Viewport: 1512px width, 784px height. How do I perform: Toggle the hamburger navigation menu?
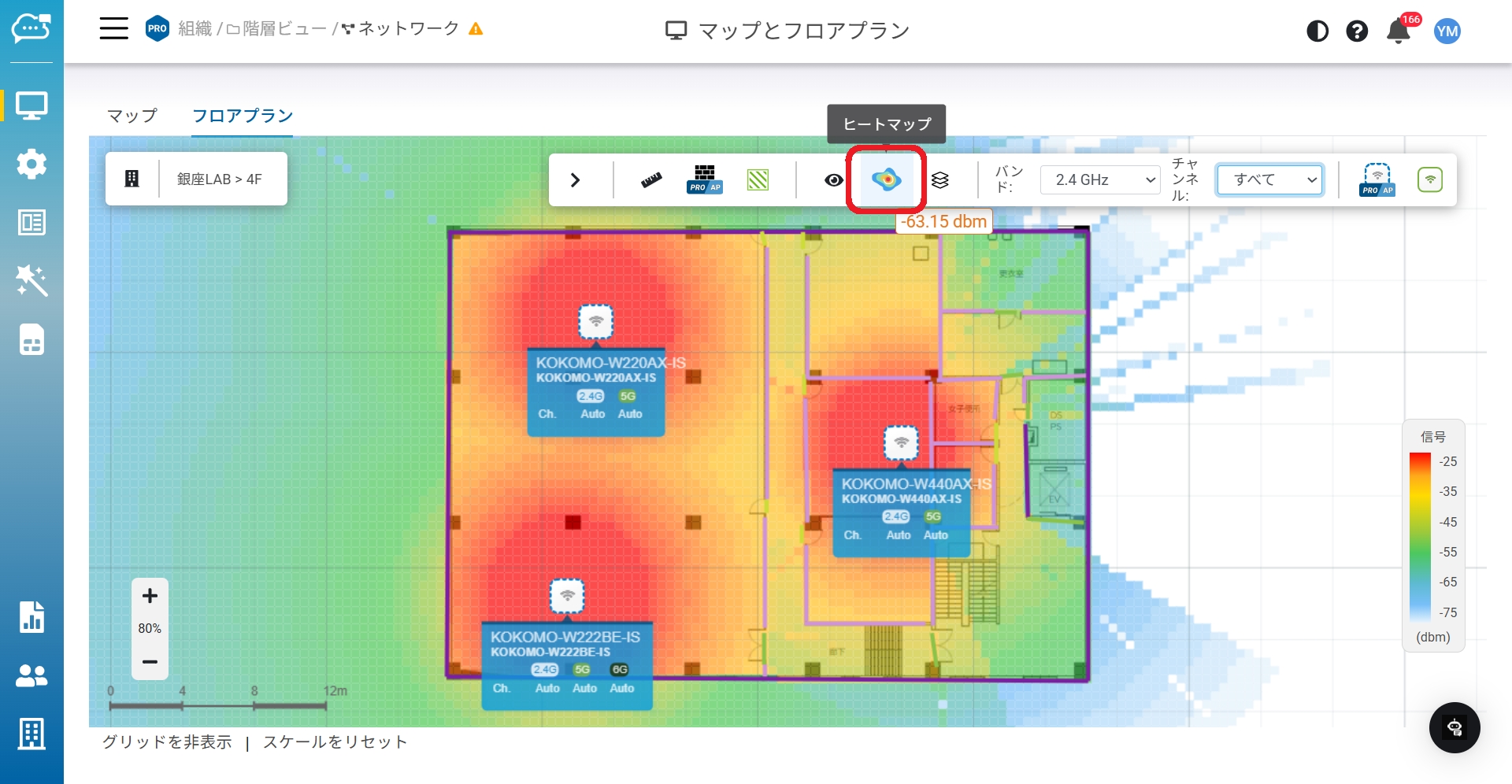(x=113, y=29)
